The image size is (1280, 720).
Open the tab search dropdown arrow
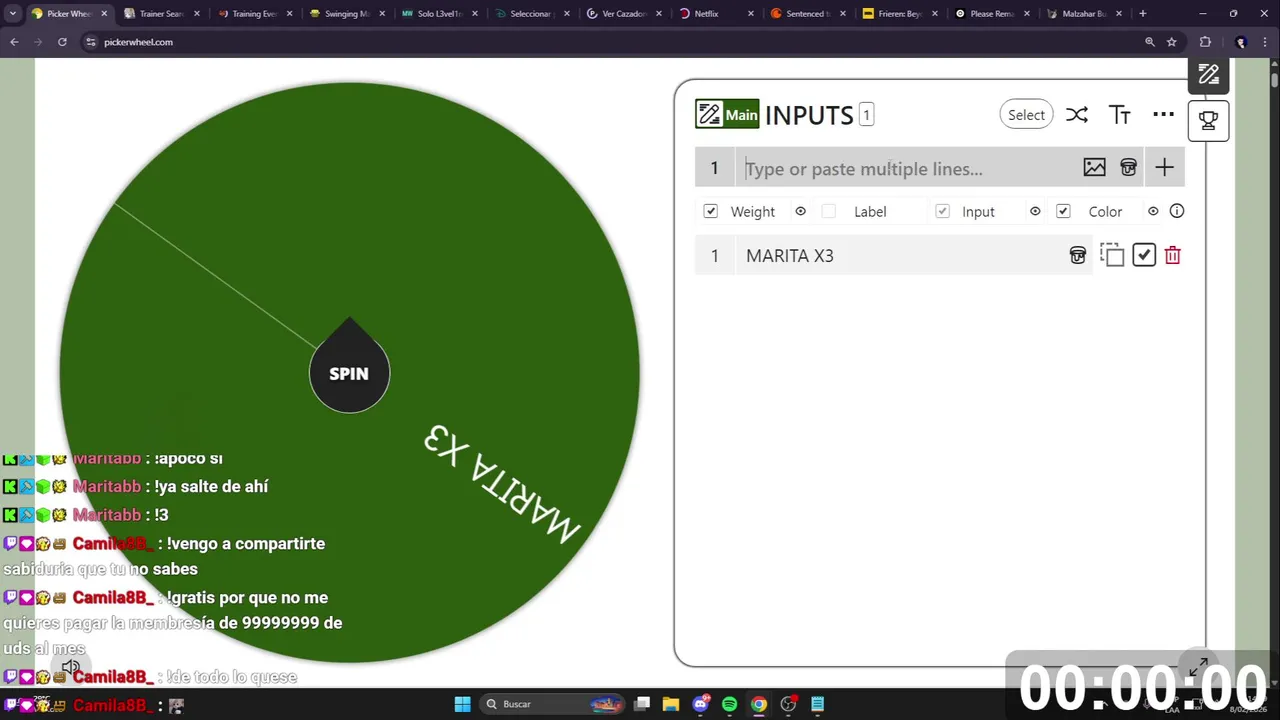coord(12,14)
